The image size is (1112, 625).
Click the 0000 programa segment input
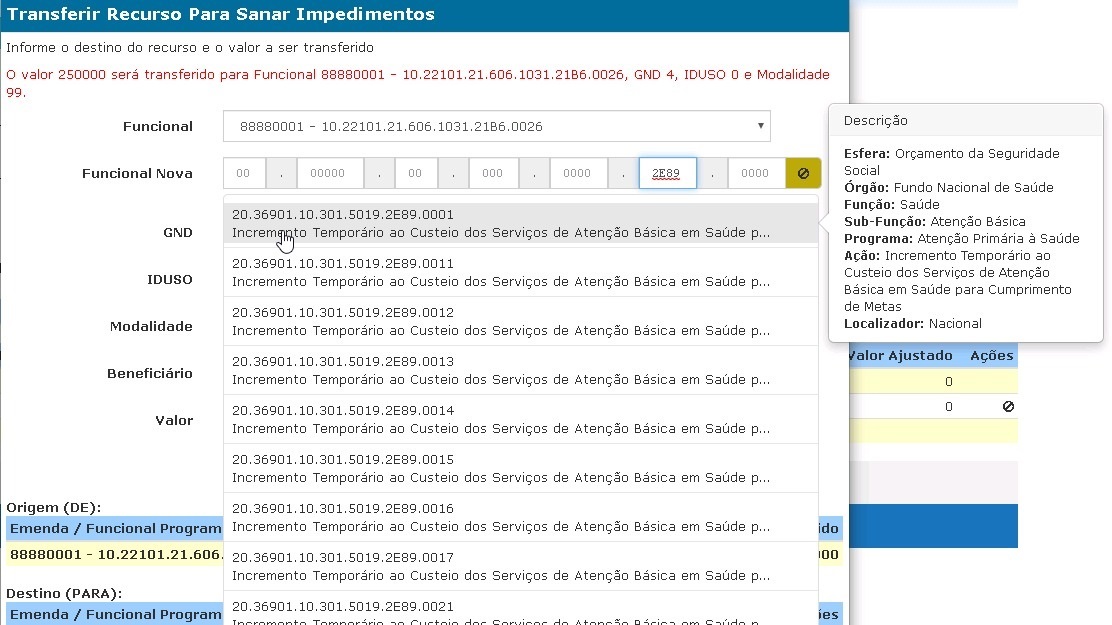(x=578, y=172)
